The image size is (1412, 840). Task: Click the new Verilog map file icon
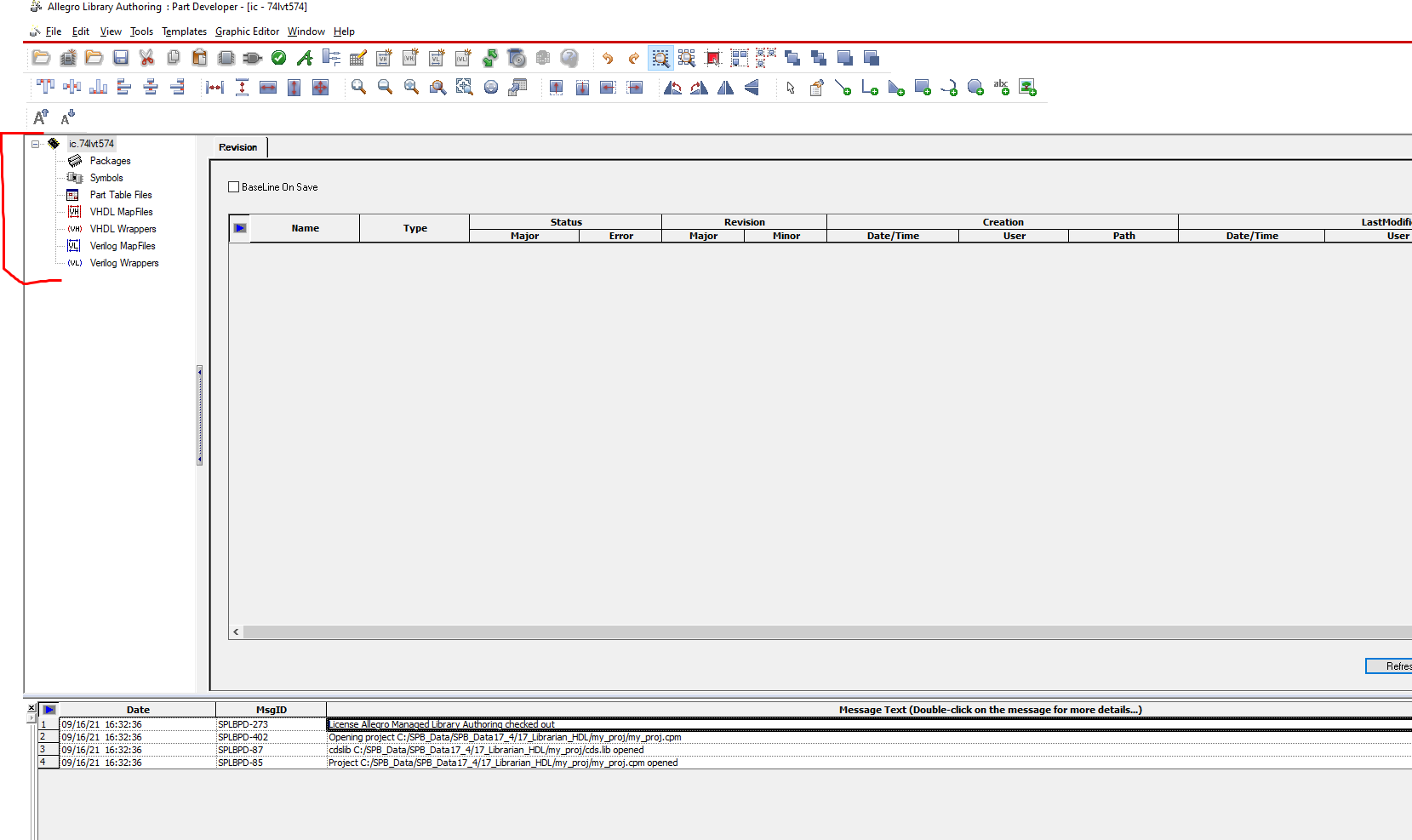437,58
